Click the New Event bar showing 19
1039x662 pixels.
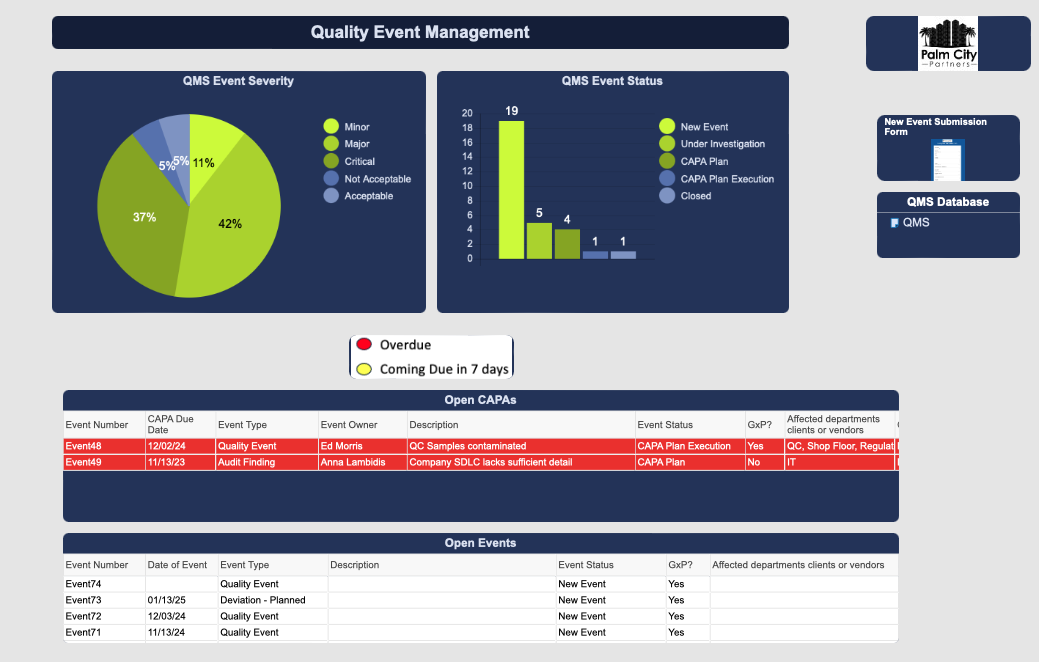[511, 190]
